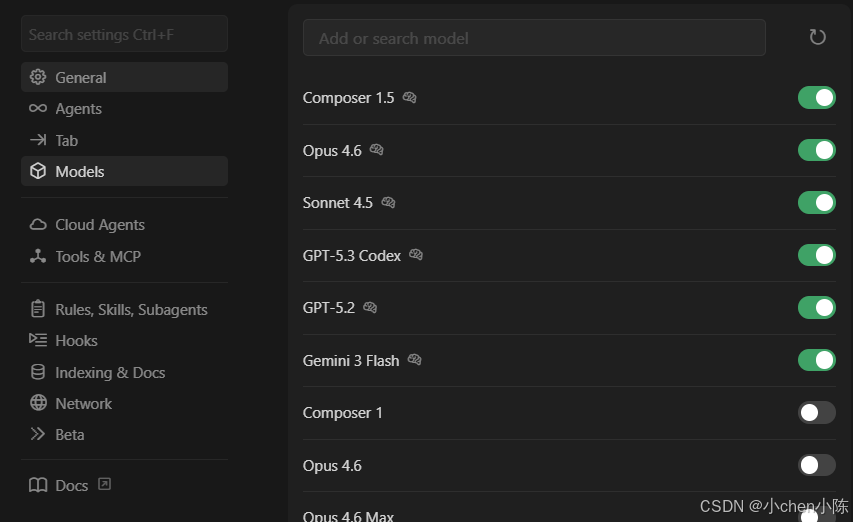This screenshot has height=522, width=853.
Task: Click the Composer 1.5 model name
Action: click(x=348, y=98)
